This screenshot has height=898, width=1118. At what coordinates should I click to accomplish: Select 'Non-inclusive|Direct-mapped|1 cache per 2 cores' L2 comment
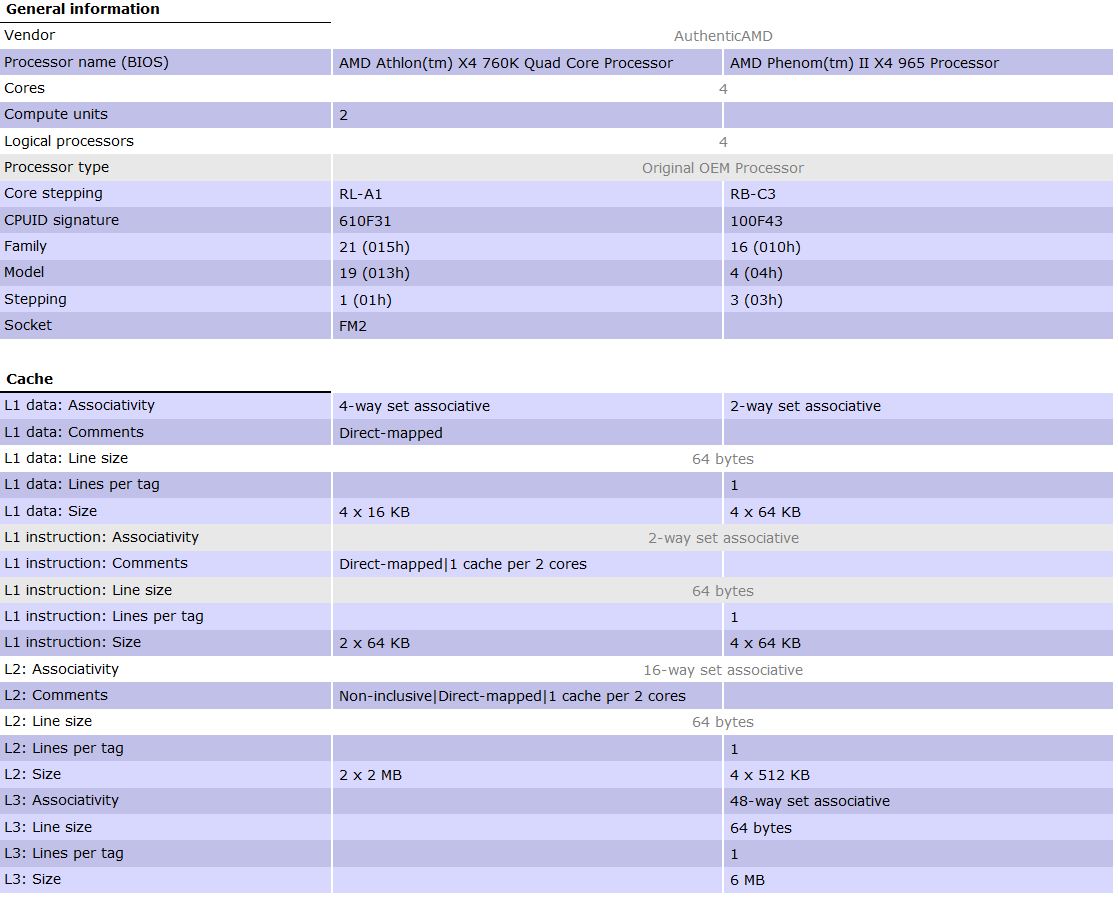(512, 696)
